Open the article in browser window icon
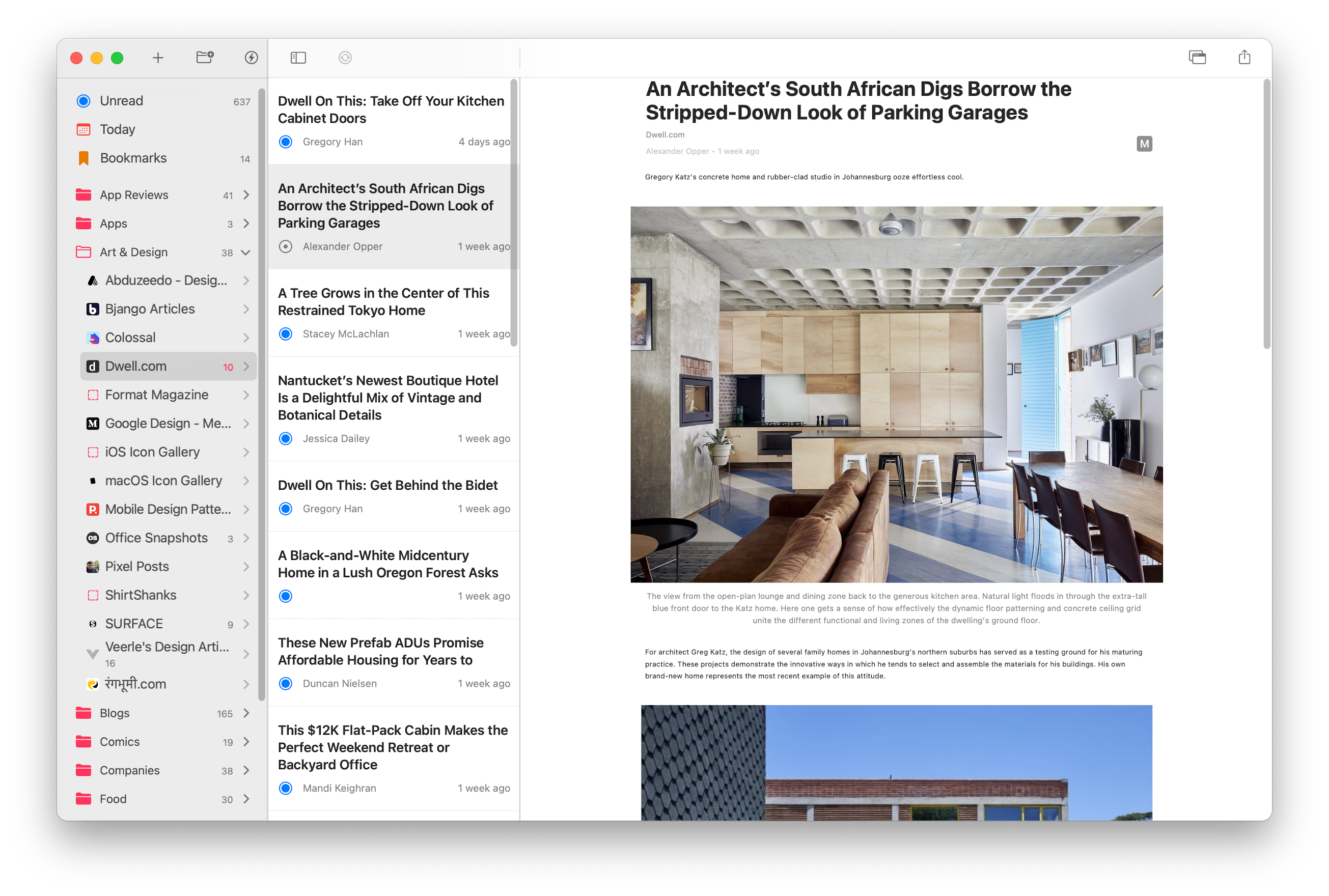Screen dimensions: 1329x896 pos(1197,57)
